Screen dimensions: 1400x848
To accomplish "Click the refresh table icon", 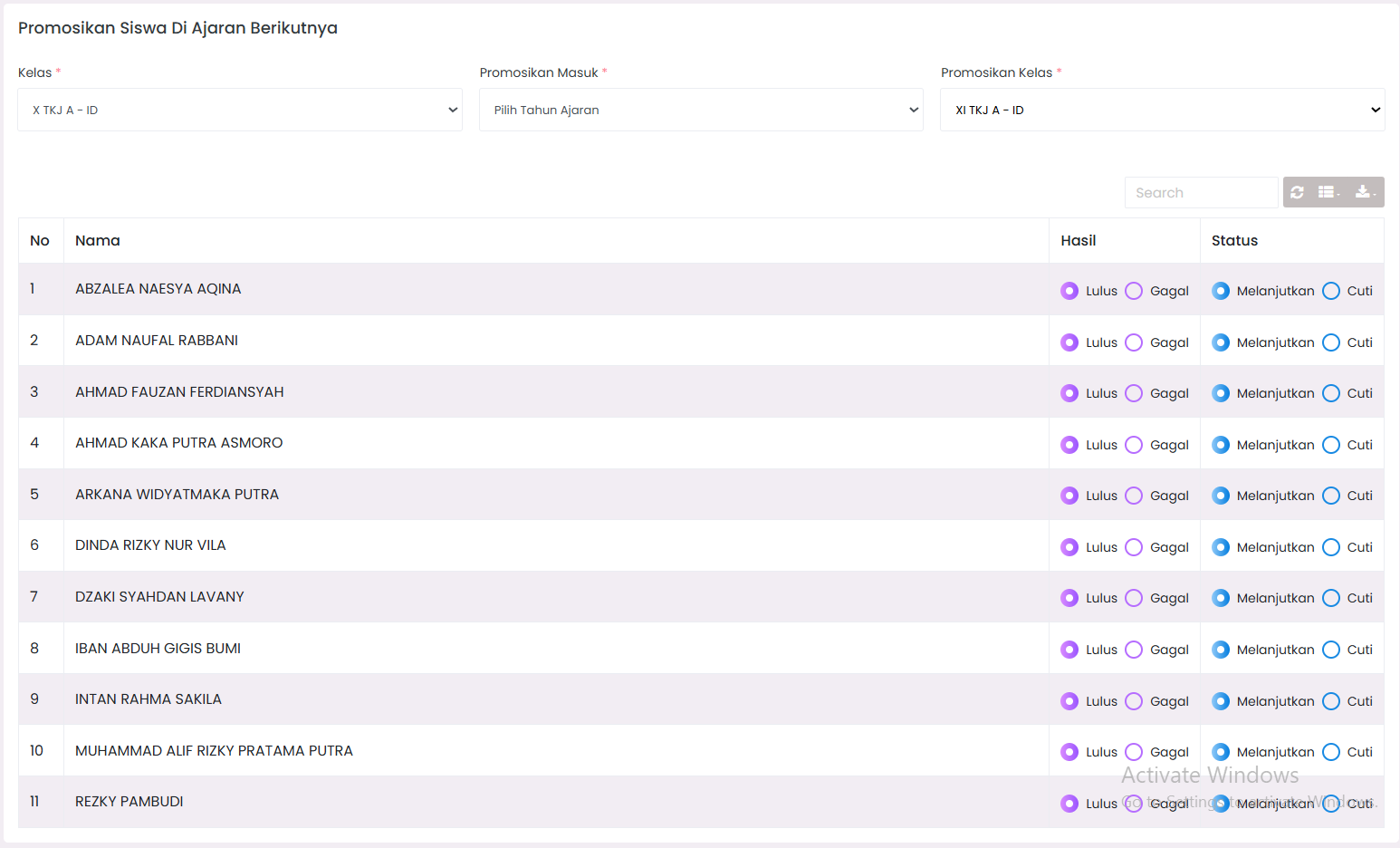I will coord(1297,192).
